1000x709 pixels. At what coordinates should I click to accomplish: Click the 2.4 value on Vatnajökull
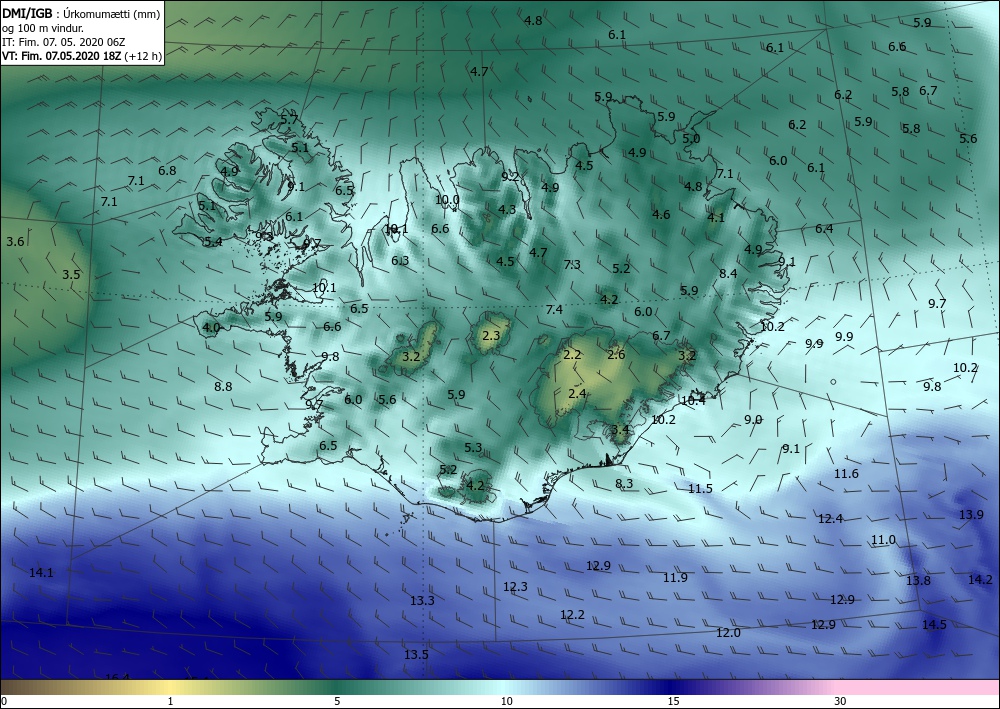click(x=577, y=394)
